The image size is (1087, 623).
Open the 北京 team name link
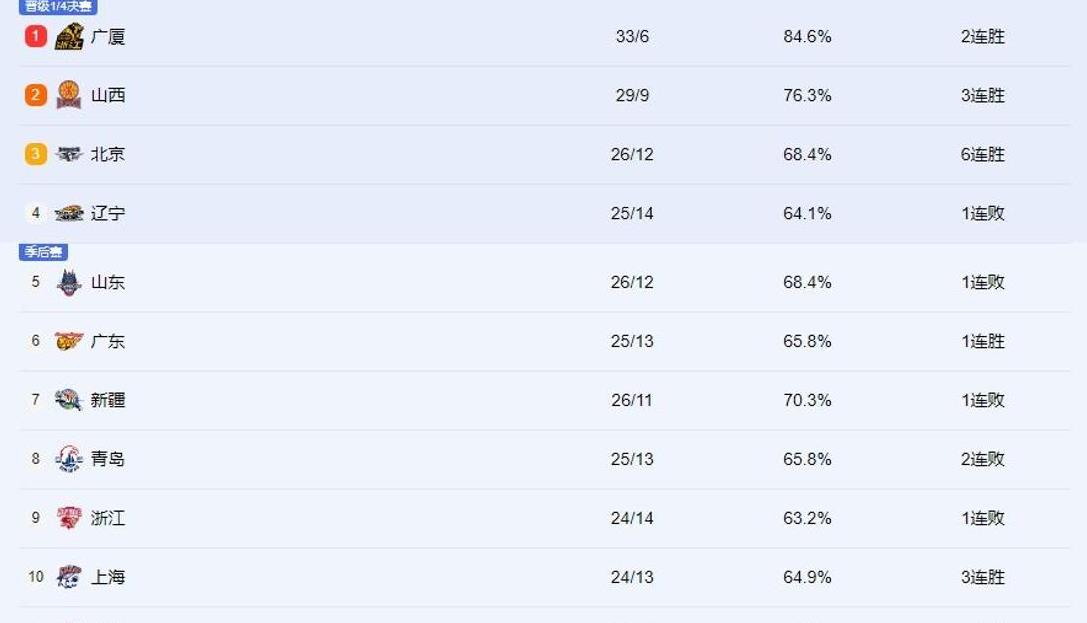(x=107, y=154)
